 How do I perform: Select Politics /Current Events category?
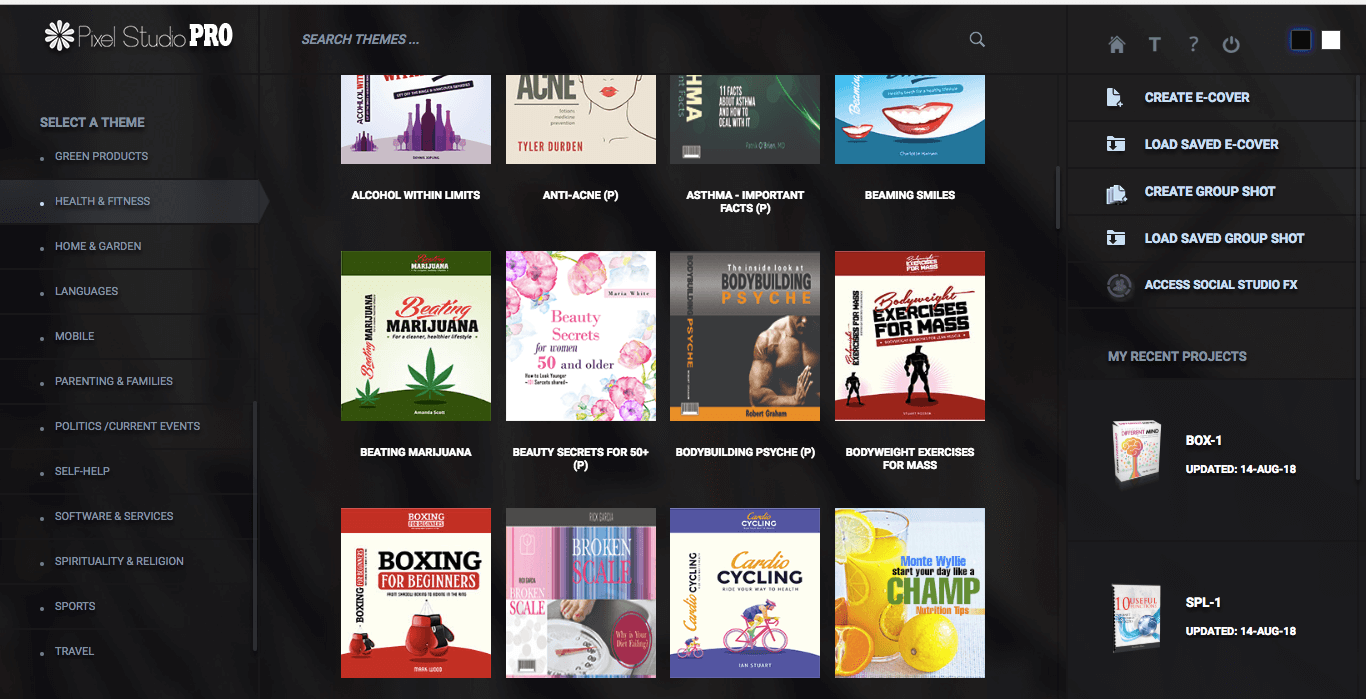point(127,426)
